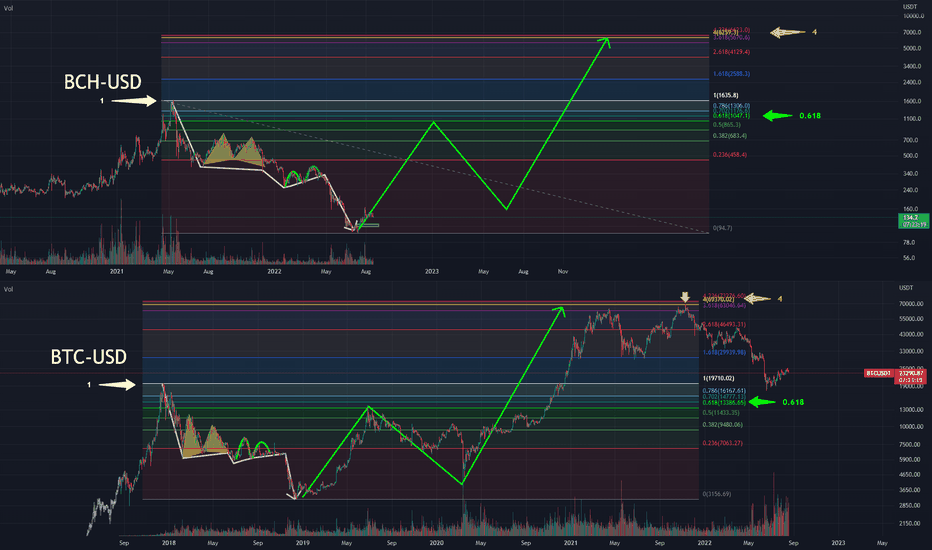Click the 7000.0 level on the BCH price axis
This screenshot has width=932, height=550.
[x=912, y=33]
